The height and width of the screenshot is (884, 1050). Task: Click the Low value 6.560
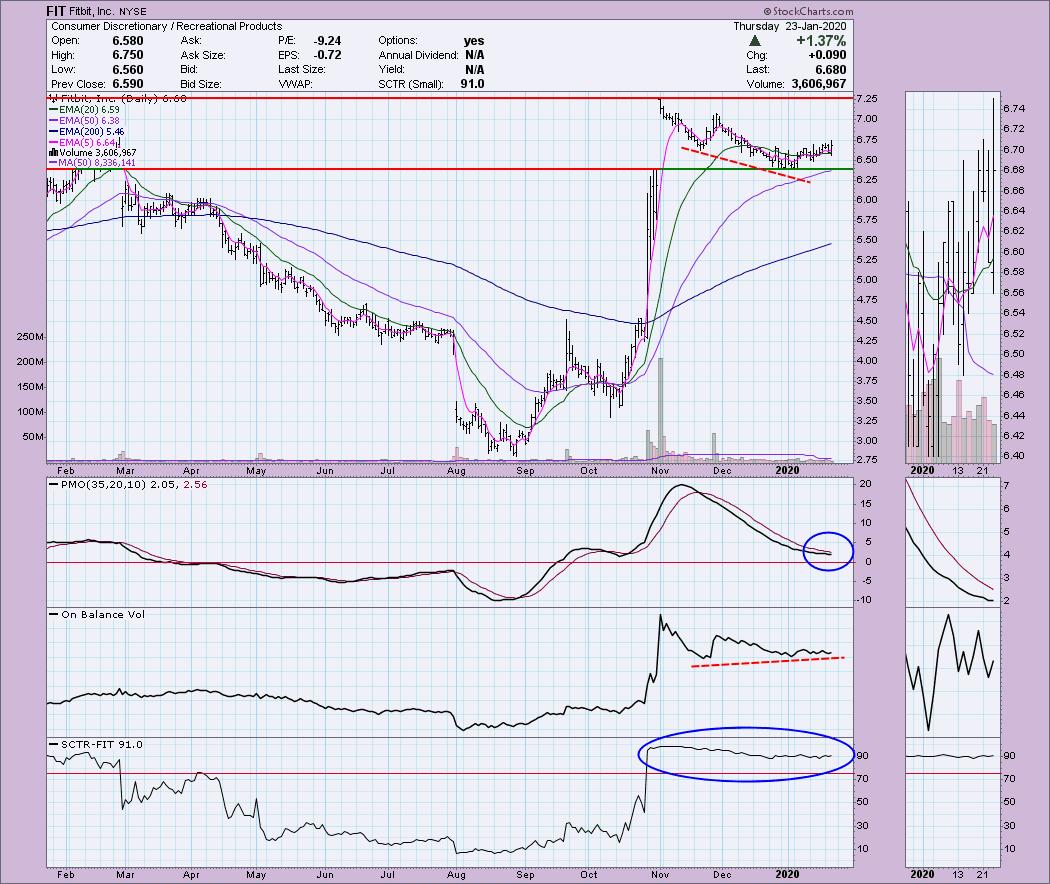click(127, 70)
